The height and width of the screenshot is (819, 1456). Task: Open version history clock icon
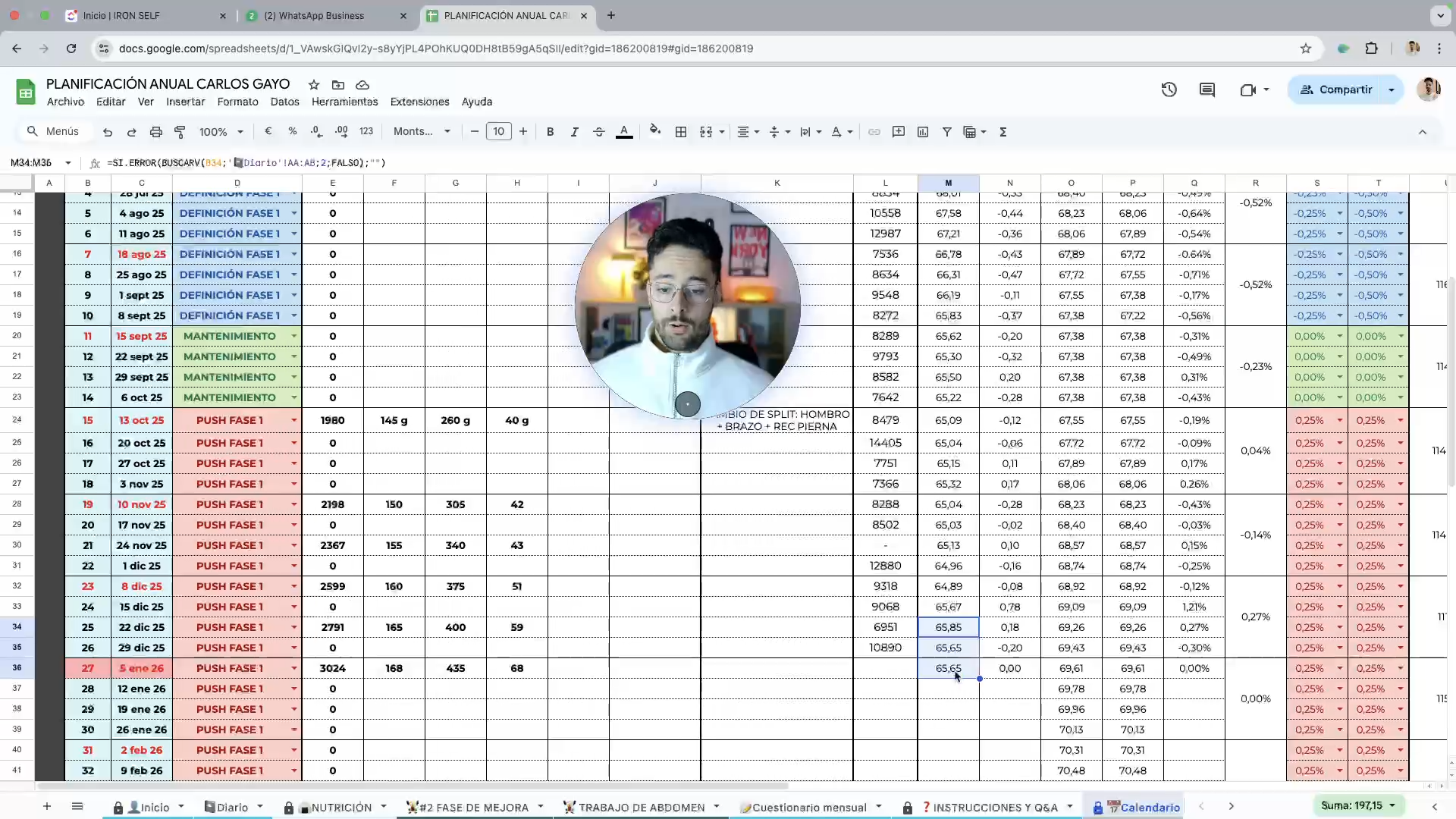coord(1169,89)
